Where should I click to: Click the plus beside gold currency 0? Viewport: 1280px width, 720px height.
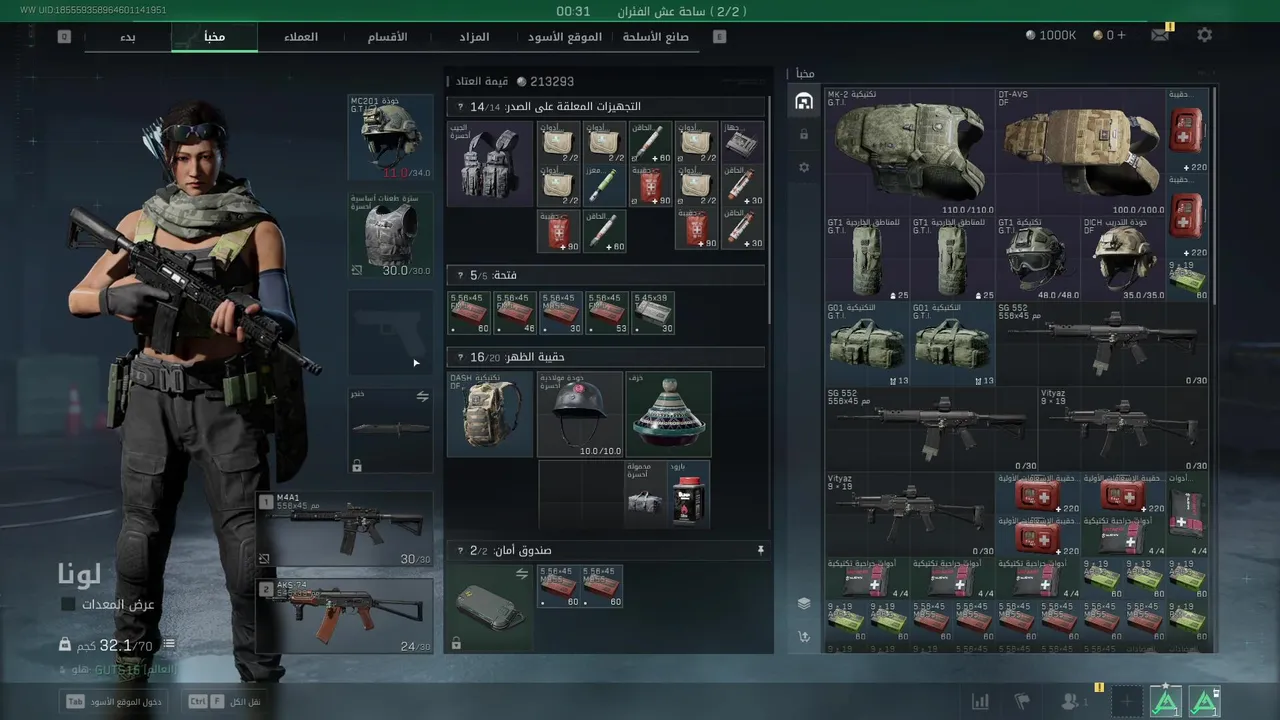coord(1122,35)
